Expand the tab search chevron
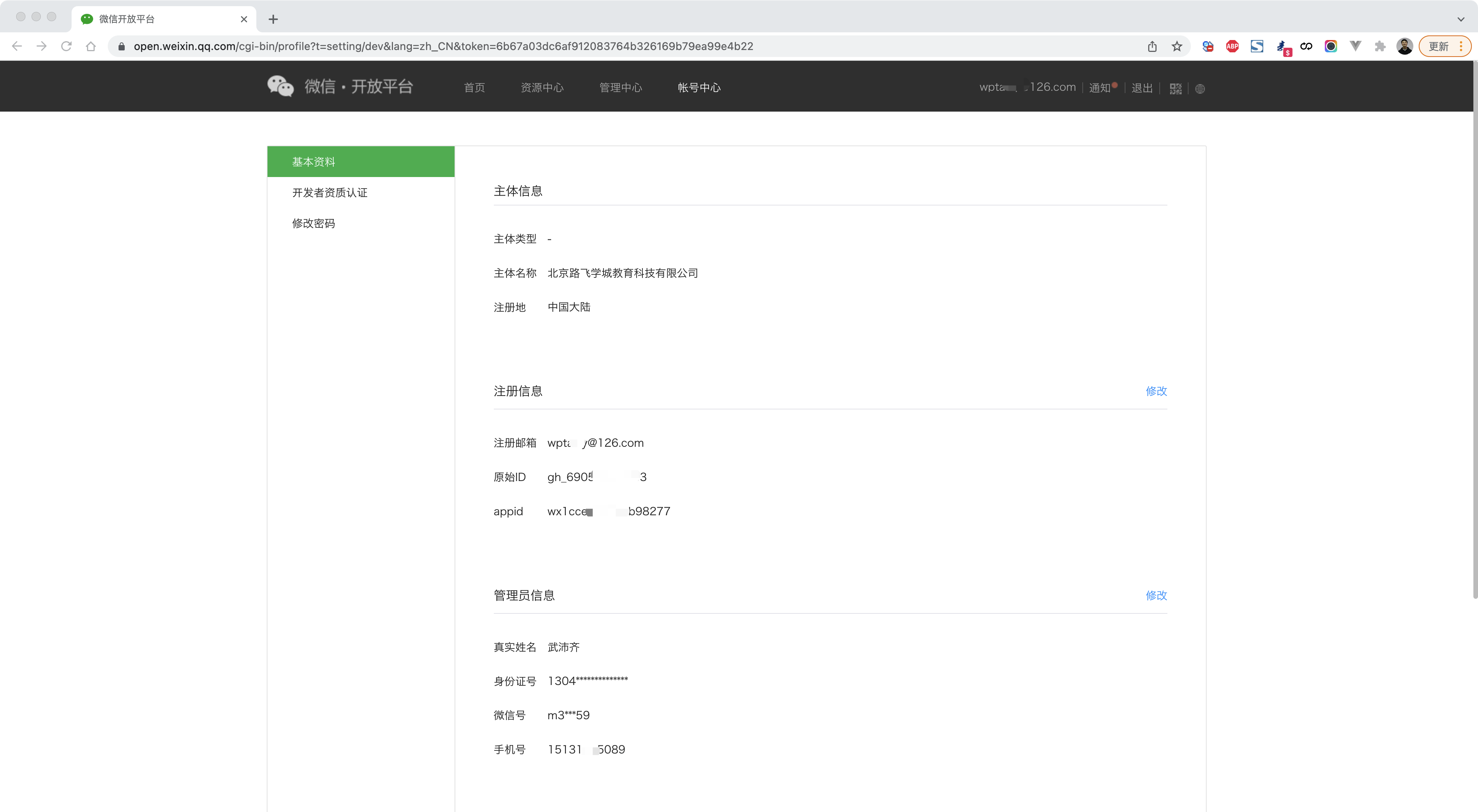 (1460, 19)
